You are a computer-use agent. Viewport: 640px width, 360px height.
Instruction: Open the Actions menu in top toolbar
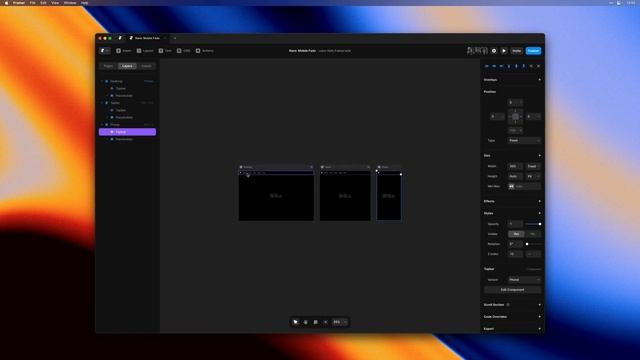coord(204,51)
